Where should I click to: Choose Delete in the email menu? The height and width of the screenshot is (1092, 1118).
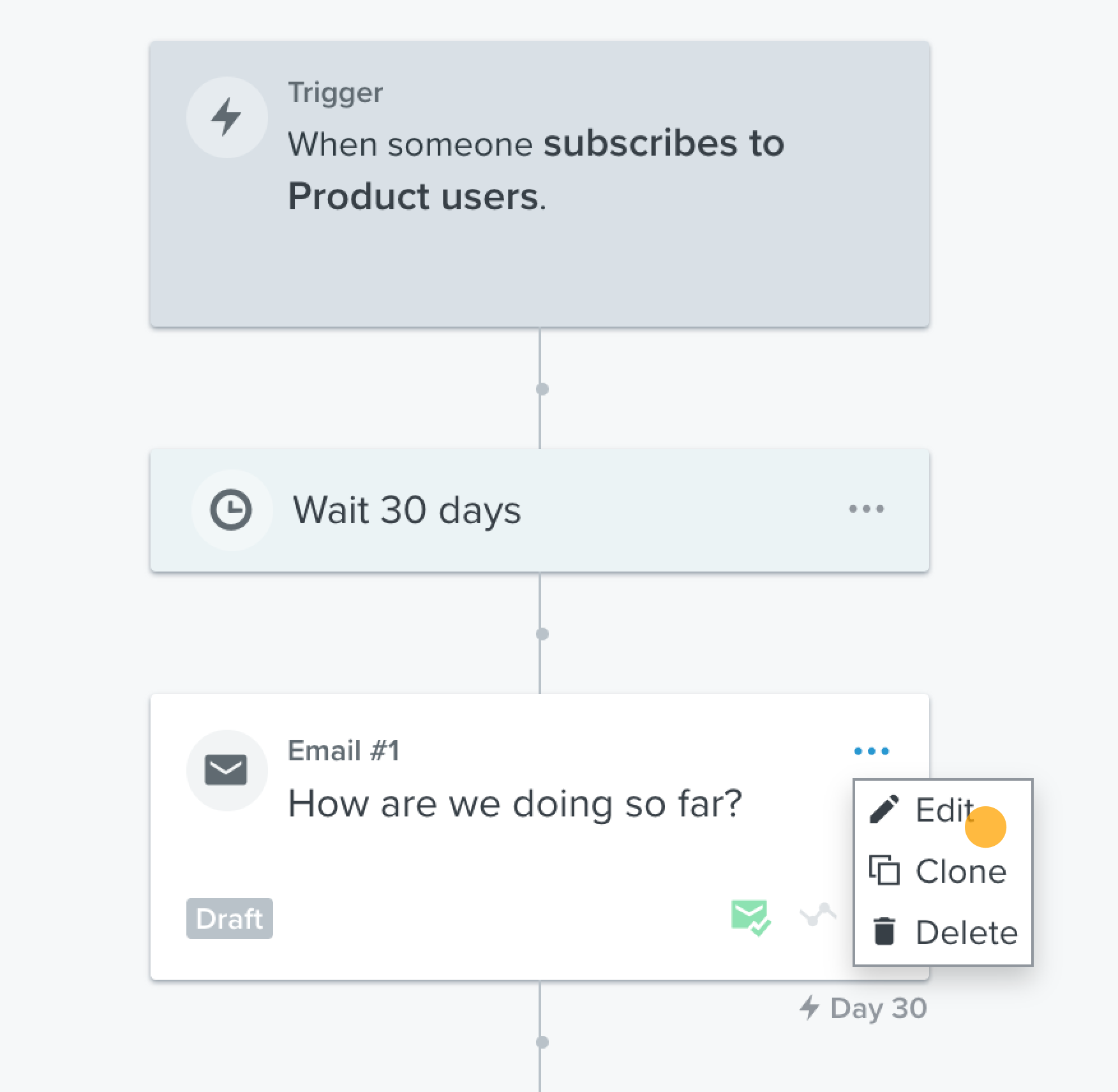[943, 933]
